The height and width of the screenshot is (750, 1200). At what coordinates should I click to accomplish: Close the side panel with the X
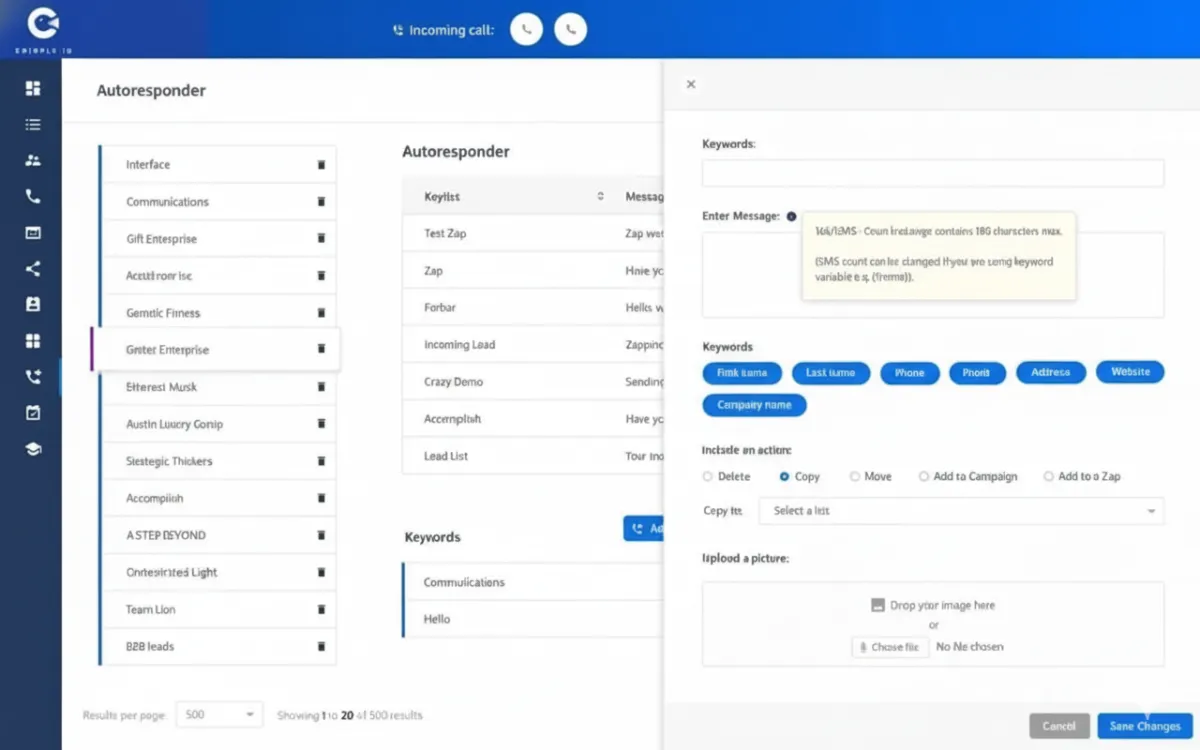pyautogui.click(x=691, y=85)
